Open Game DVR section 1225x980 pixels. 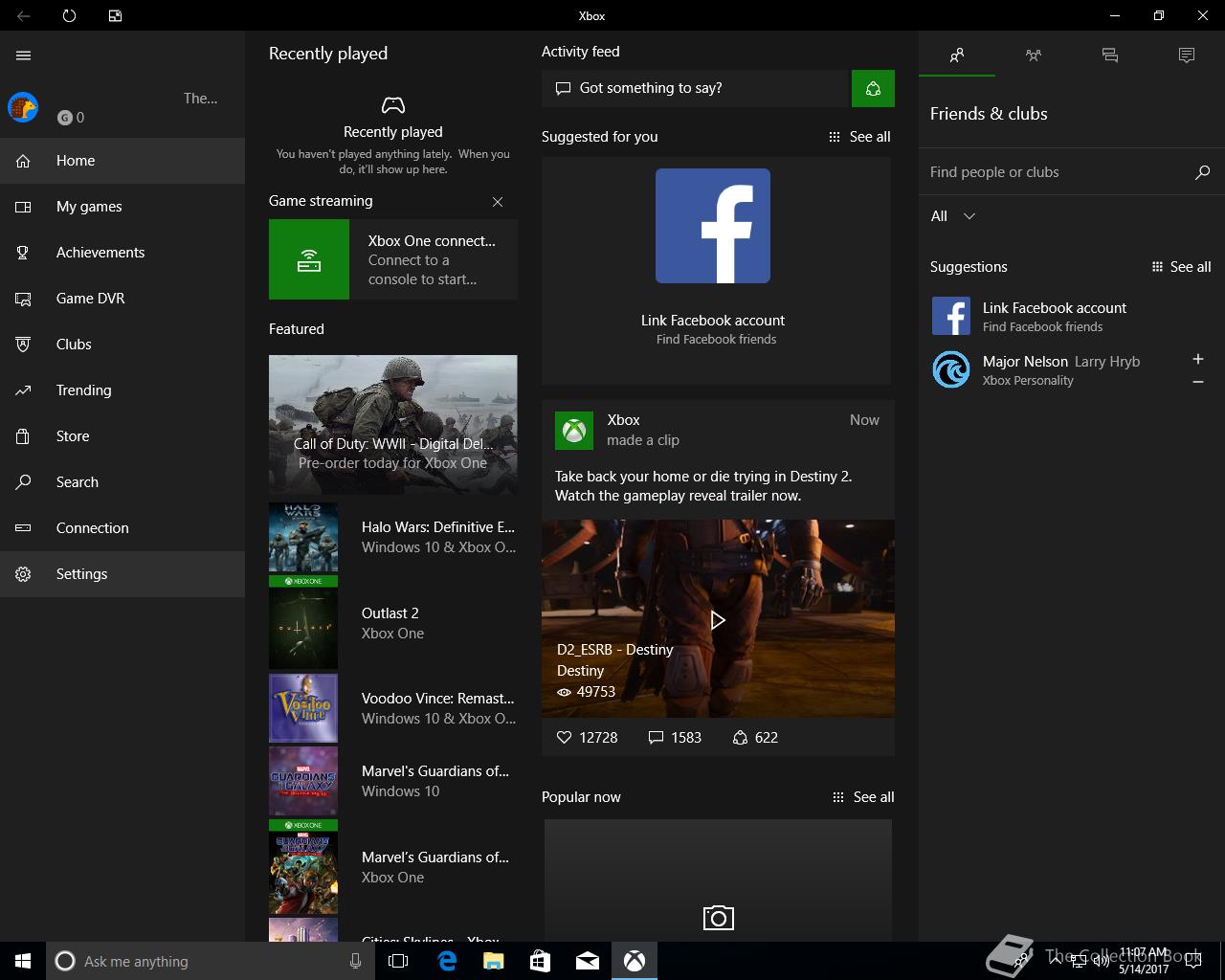(x=122, y=299)
